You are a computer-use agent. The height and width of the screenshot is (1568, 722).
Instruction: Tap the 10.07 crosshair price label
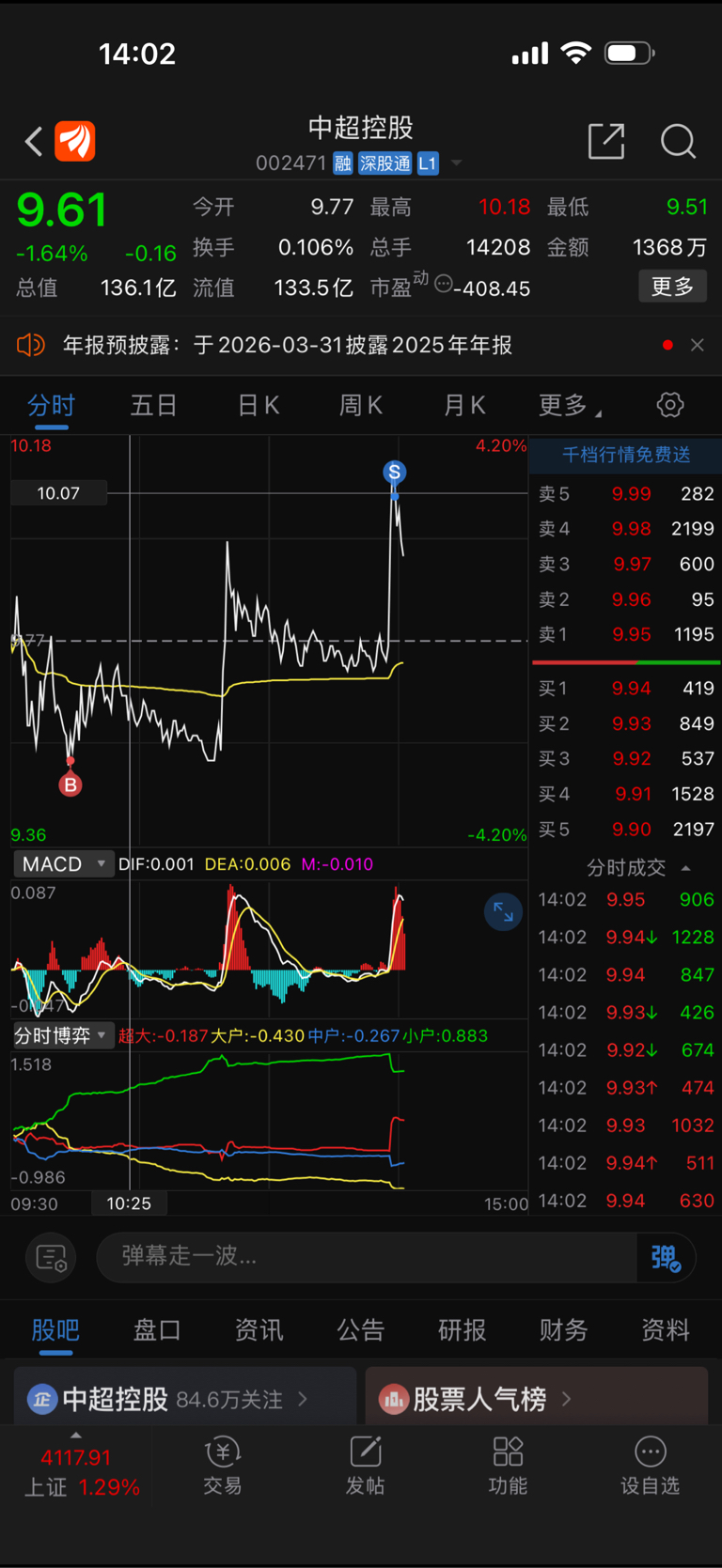tap(58, 493)
